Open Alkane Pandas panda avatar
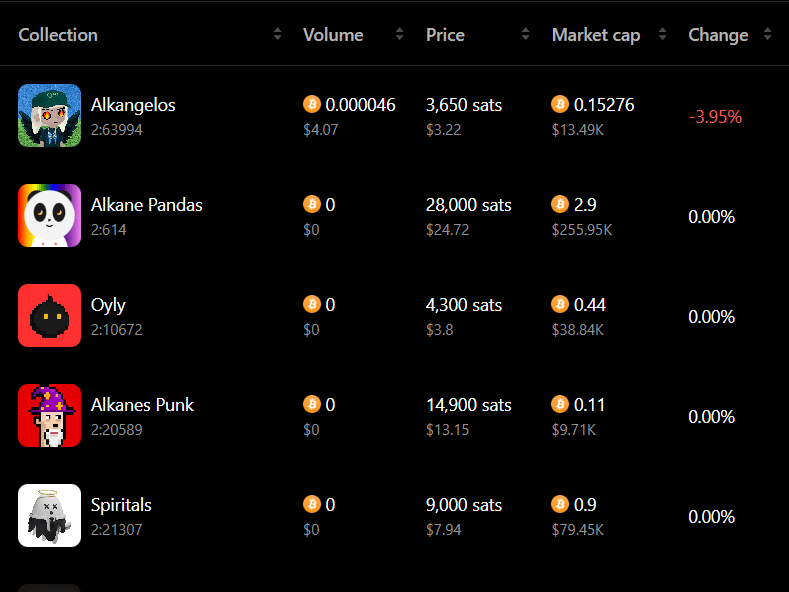Image resolution: width=789 pixels, height=592 pixels. [49, 215]
